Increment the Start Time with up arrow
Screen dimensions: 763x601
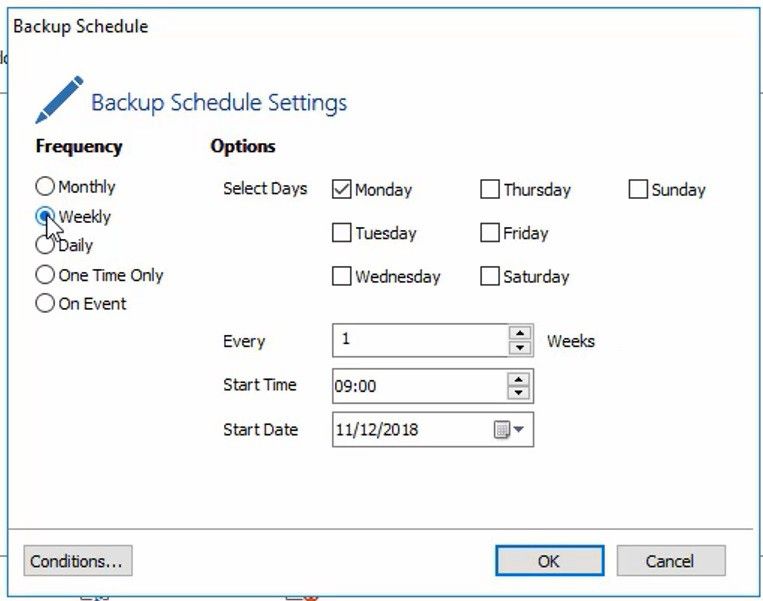[518, 379]
